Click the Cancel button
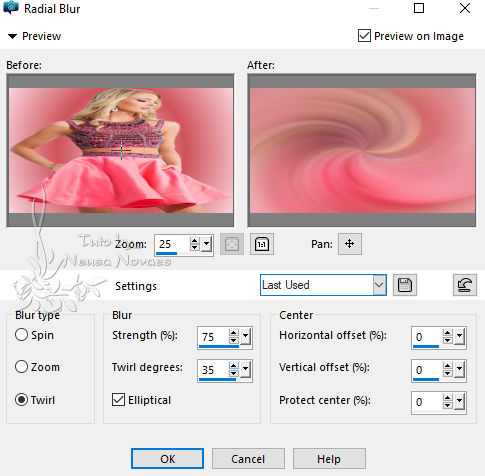 [x=248, y=459]
